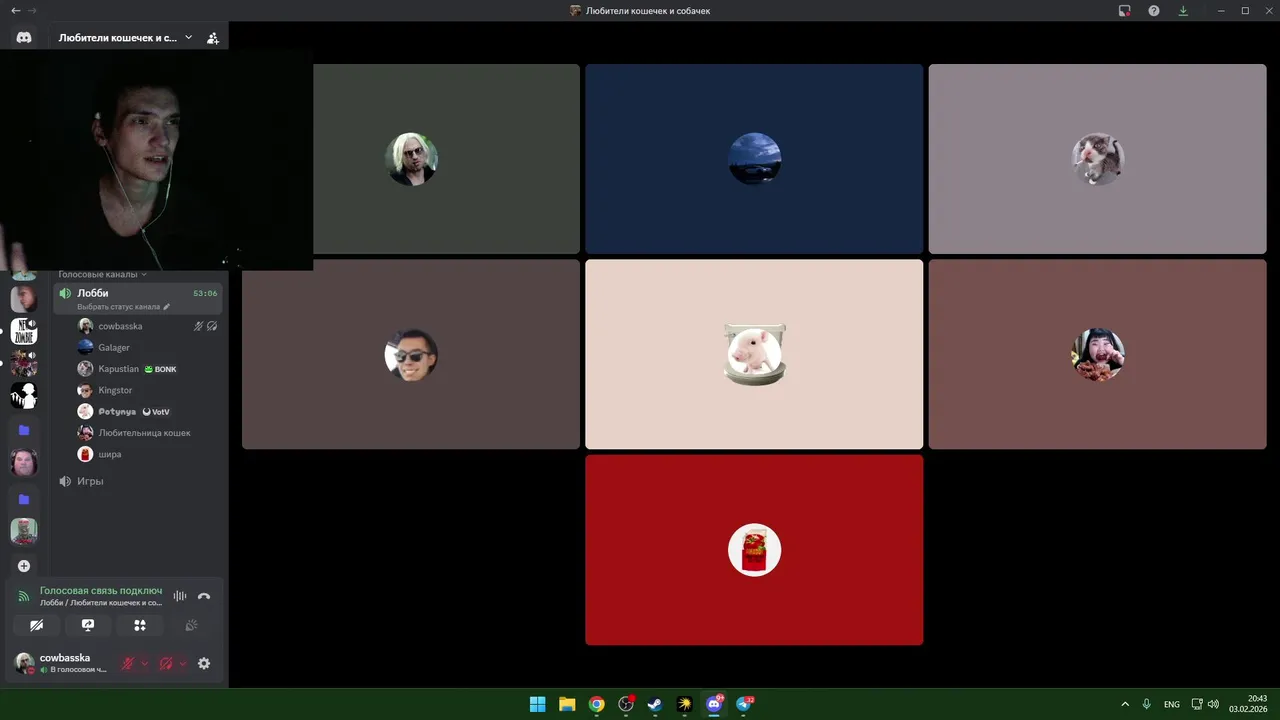Click the VotV tag next to Potynya
Screen dimensions: 1280x720
coord(155,411)
